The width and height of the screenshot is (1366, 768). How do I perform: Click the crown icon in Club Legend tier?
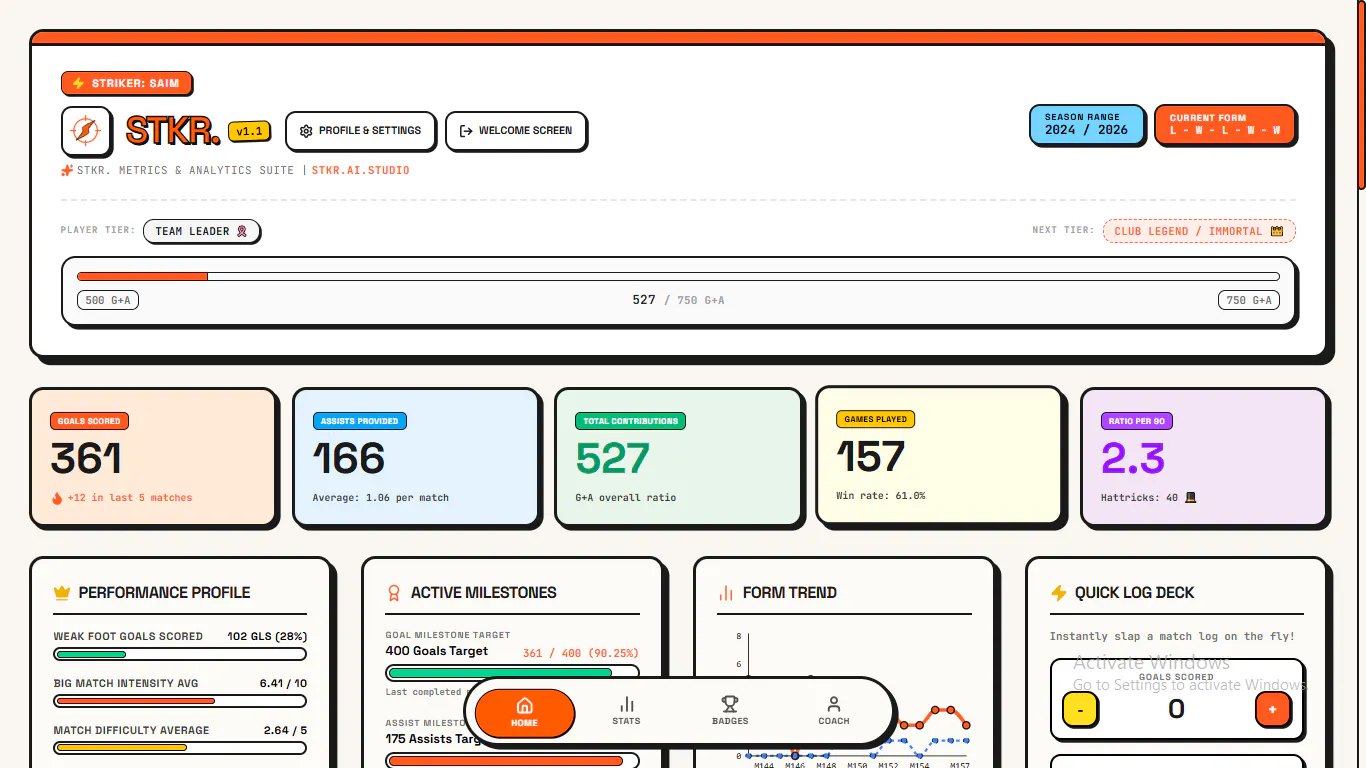tap(1276, 231)
